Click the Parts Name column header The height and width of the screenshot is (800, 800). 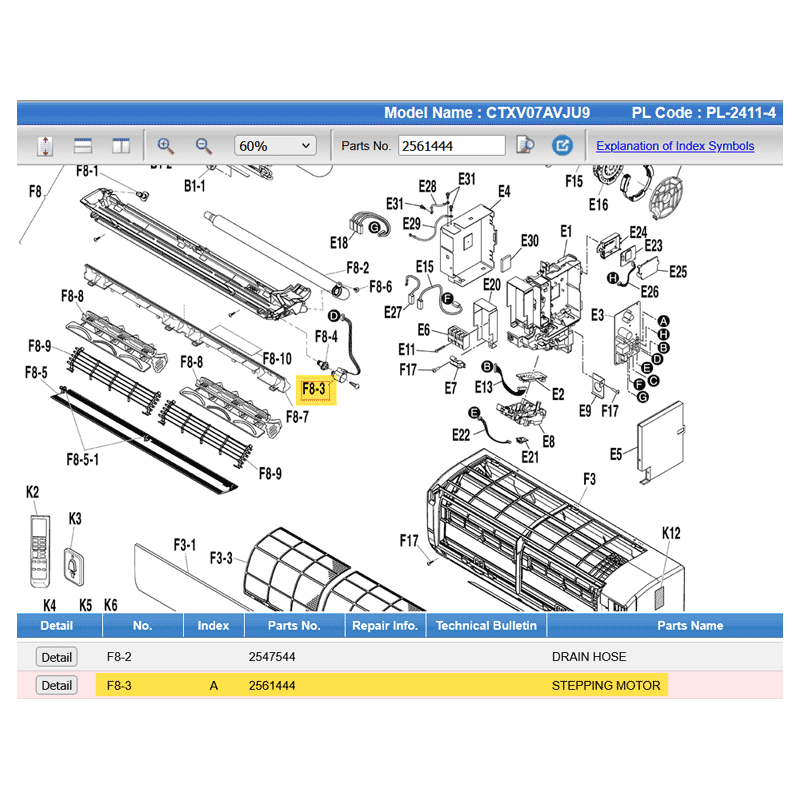[689, 626]
